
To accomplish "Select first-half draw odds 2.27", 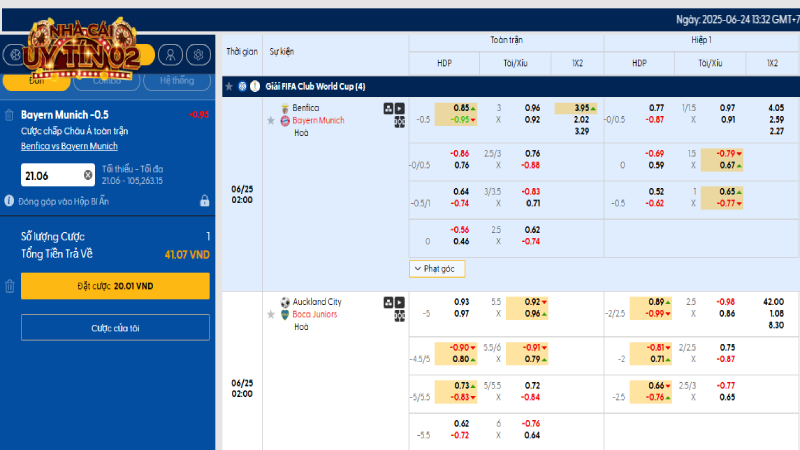I will click(776, 132).
